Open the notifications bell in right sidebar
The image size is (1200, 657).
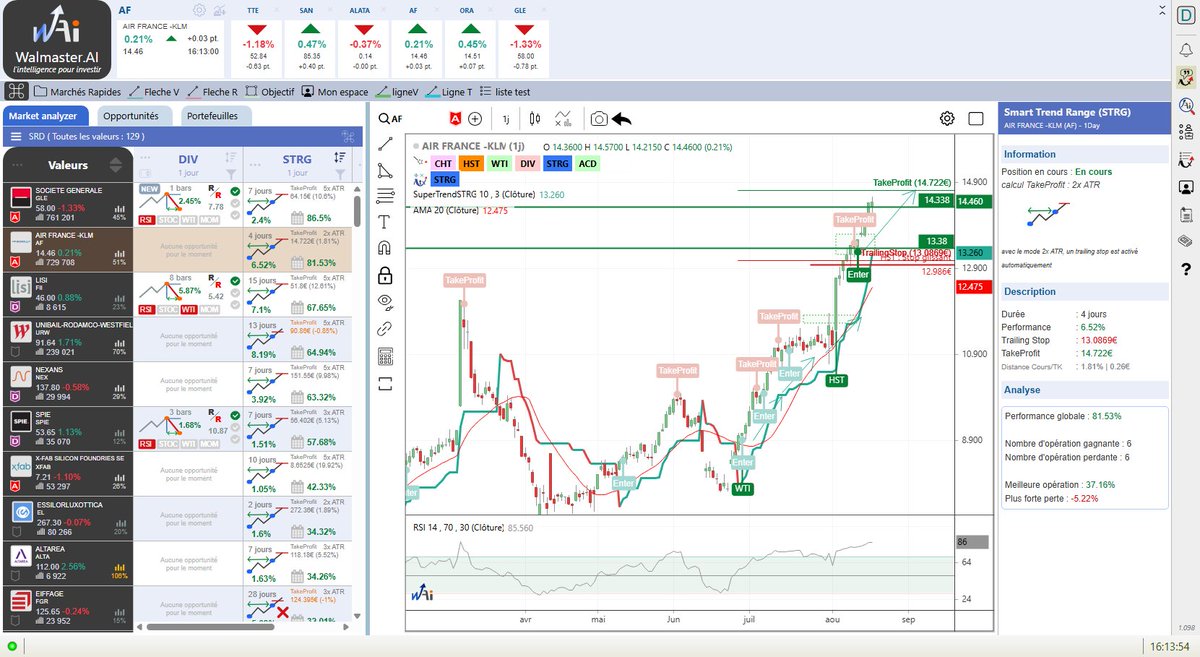(x=1186, y=48)
